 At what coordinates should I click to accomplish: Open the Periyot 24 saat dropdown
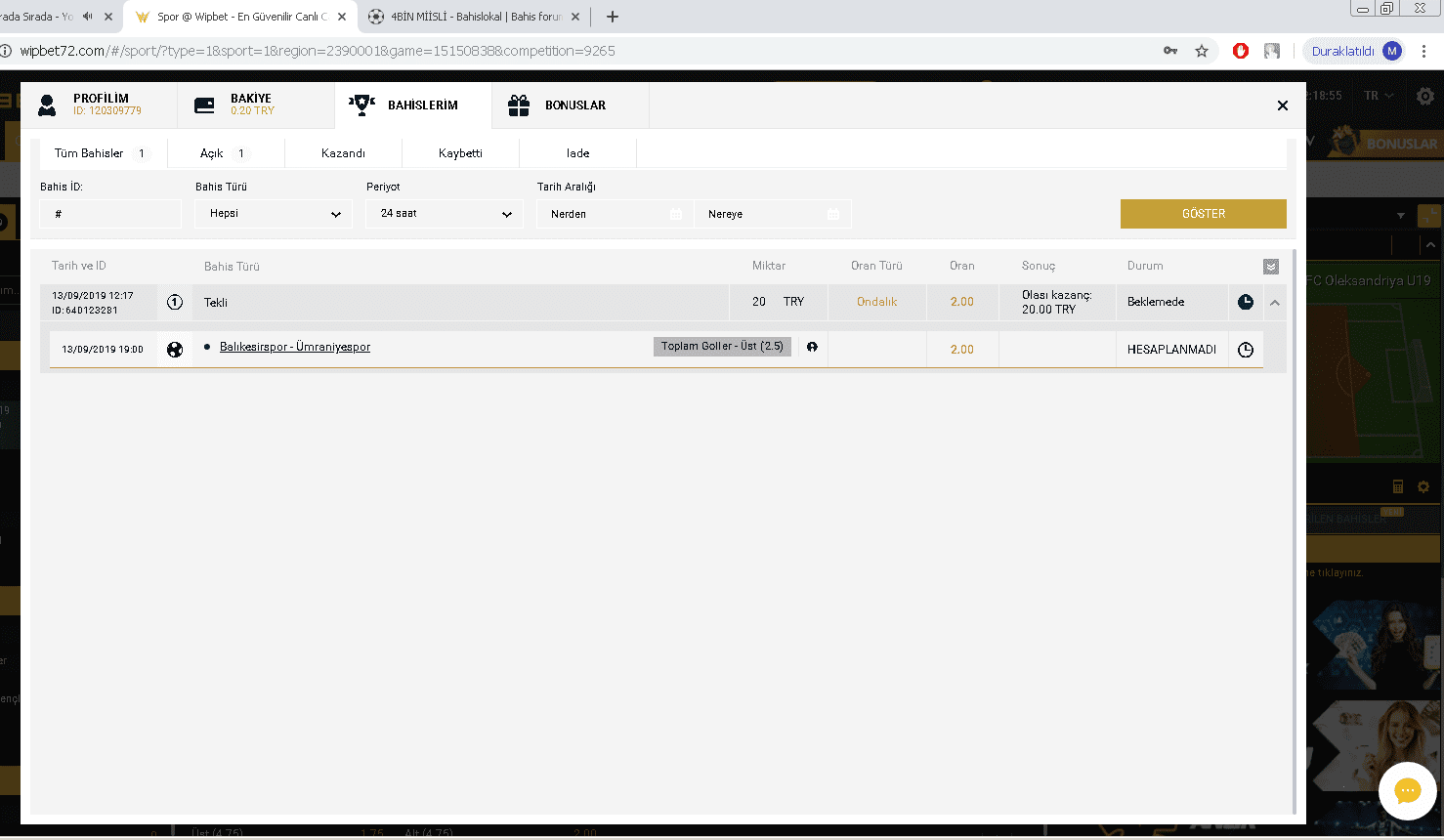click(445, 214)
